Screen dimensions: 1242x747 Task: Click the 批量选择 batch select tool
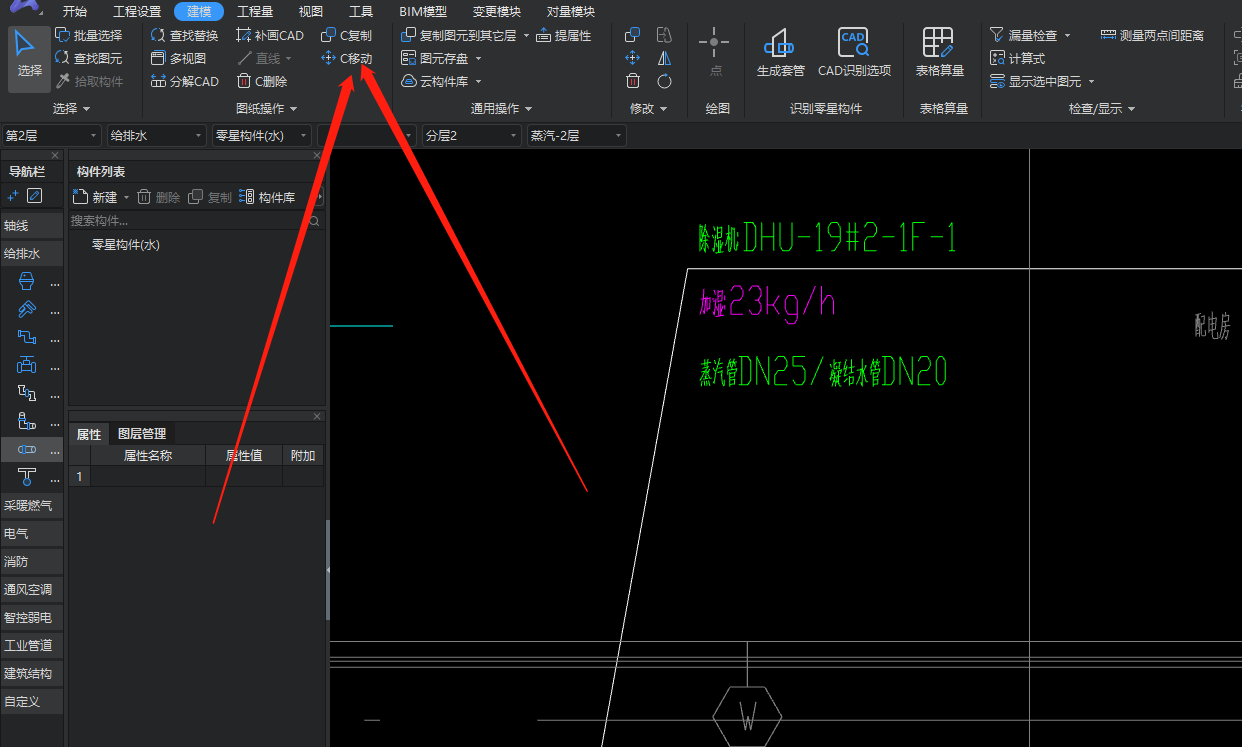click(x=88, y=35)
